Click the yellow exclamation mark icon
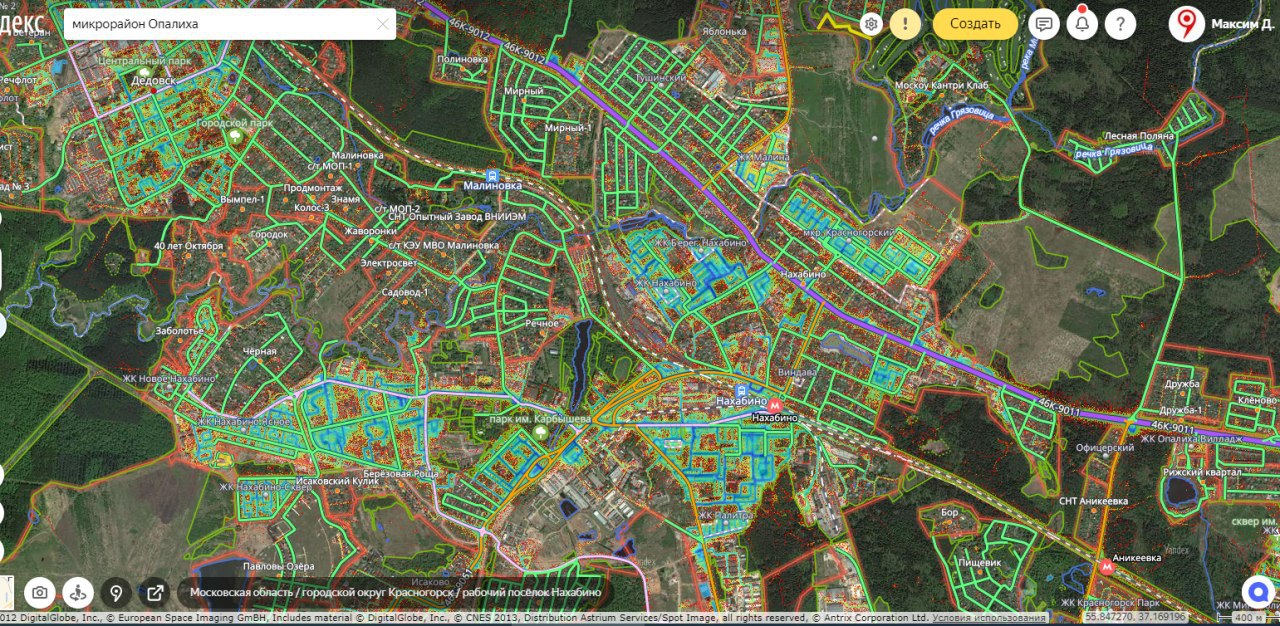The height and width of the screenshot is (626, 1280). pyautogui.click(x=905, y=24)
